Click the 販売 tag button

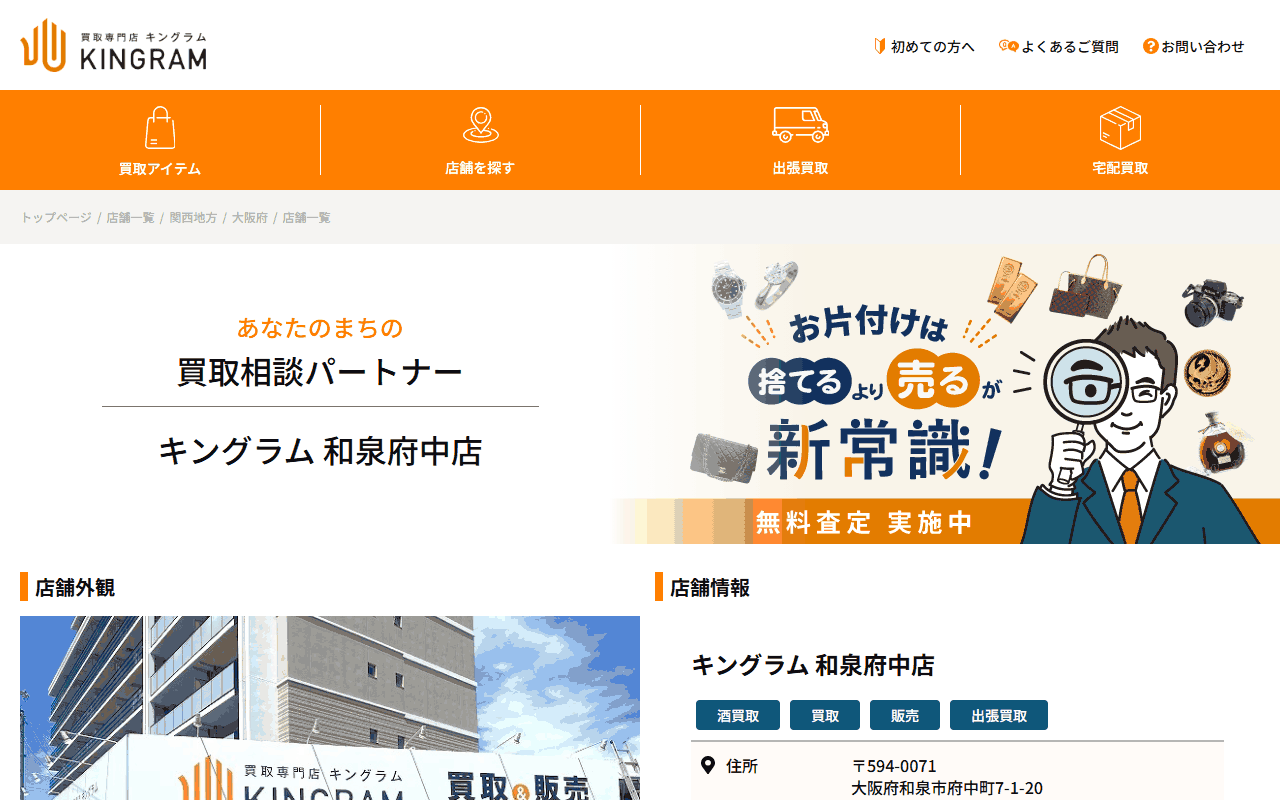(x=905, y=716)
